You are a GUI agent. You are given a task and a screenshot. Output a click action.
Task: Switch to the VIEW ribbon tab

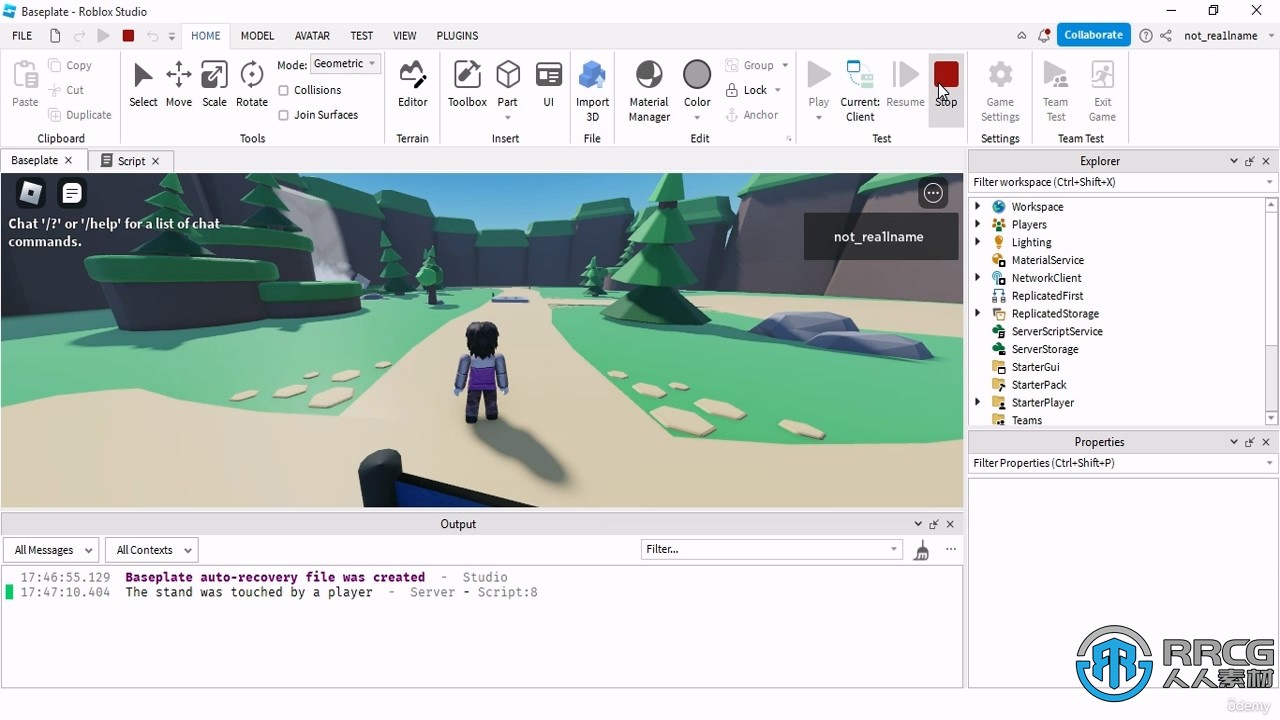(x=405, y=35)
